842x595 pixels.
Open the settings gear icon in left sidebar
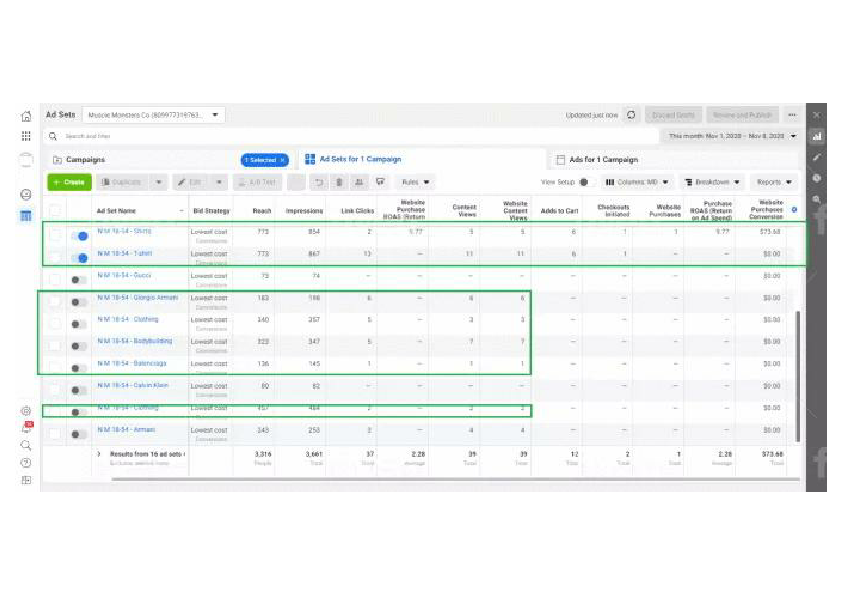click(x=26, y=411)
